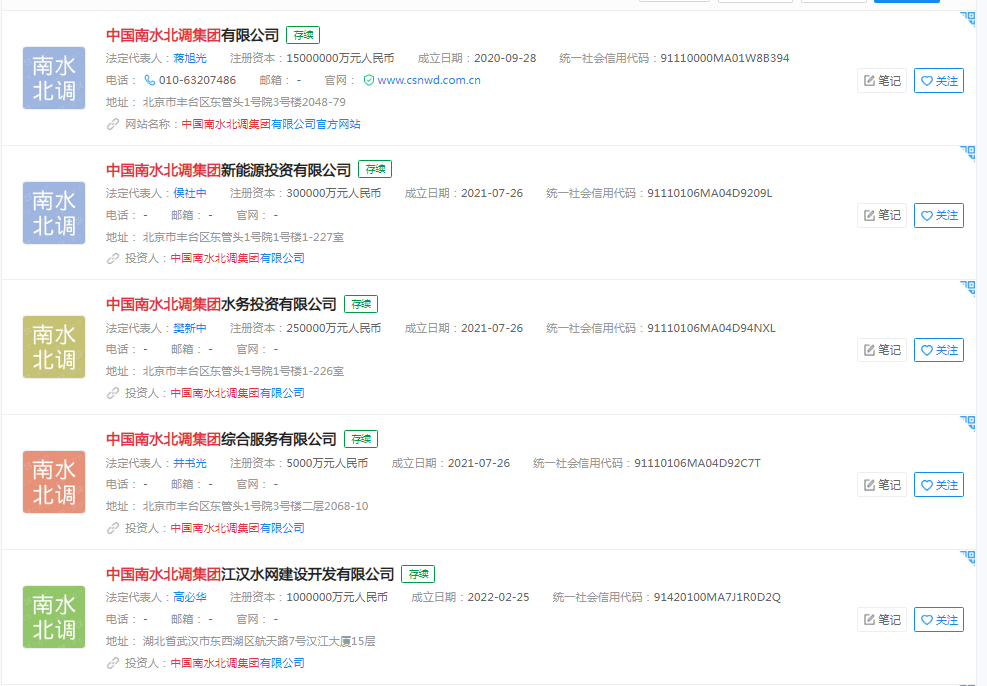
Task: Click the green 南水北调 logo for 江汉水网建设开发
Action: [x=54, y=617]
